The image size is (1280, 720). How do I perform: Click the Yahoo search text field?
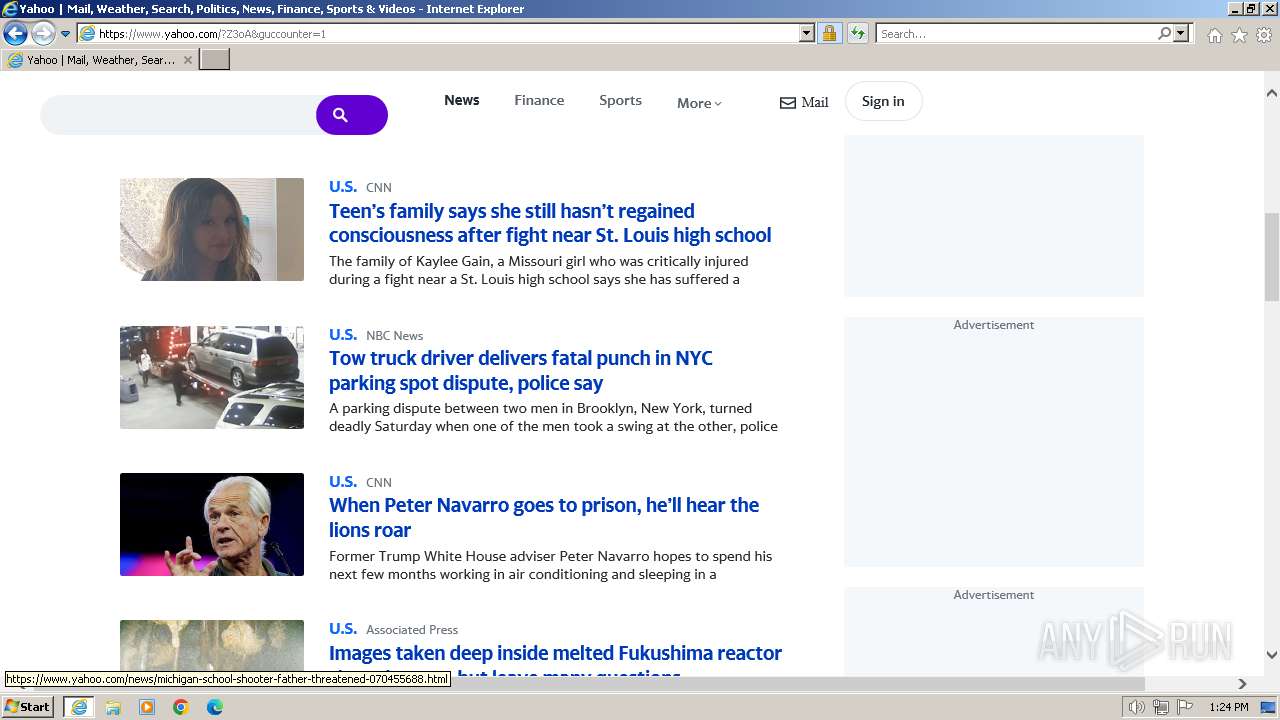coord(178,115)
